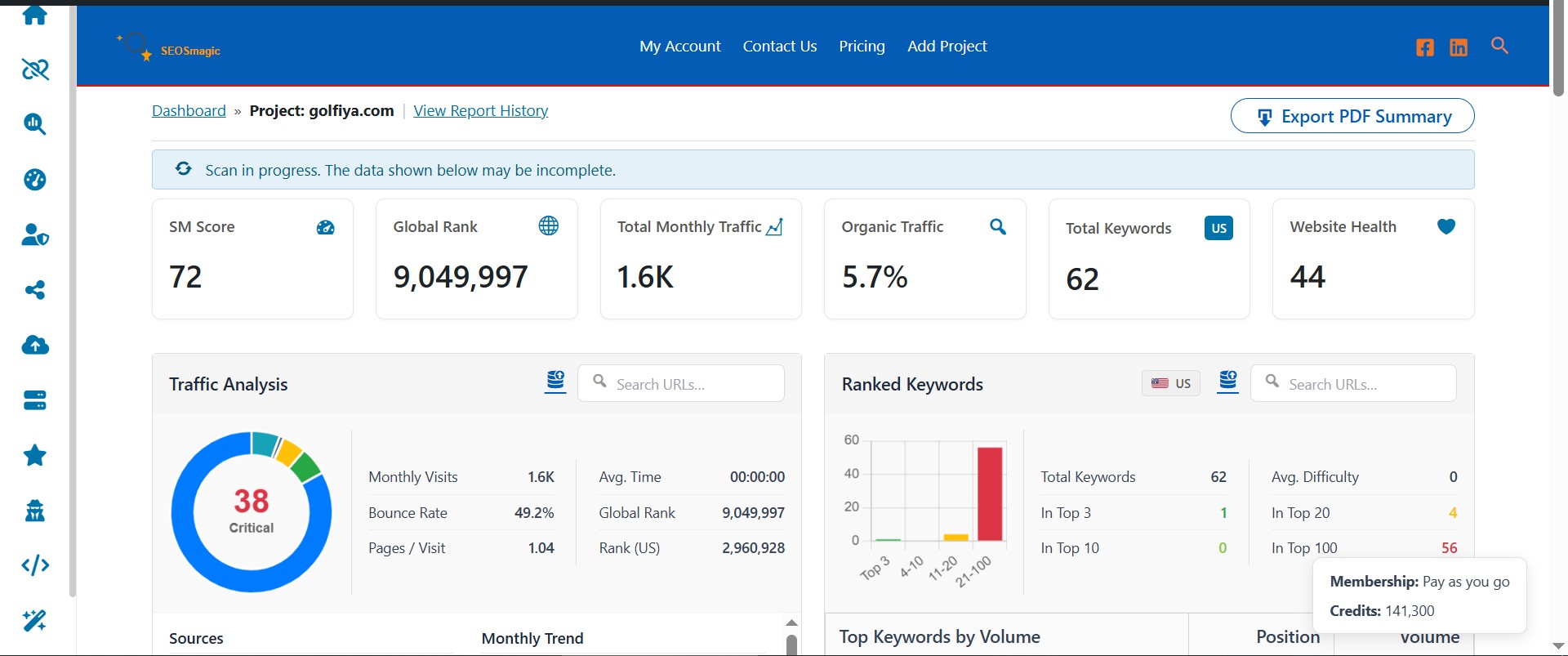The image size is (1568, 656).
Task: Open the magic wand sidebar icon
Action: point(35,621)
